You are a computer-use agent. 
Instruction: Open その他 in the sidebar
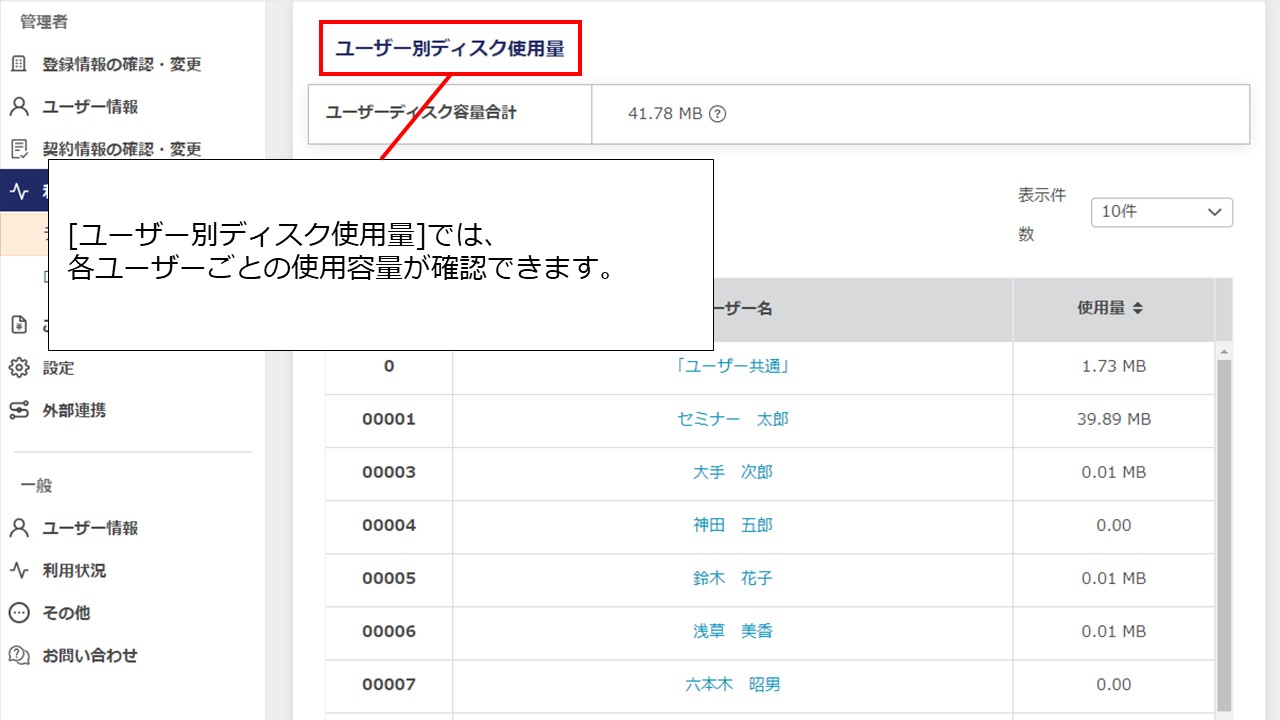click(66, 613)
